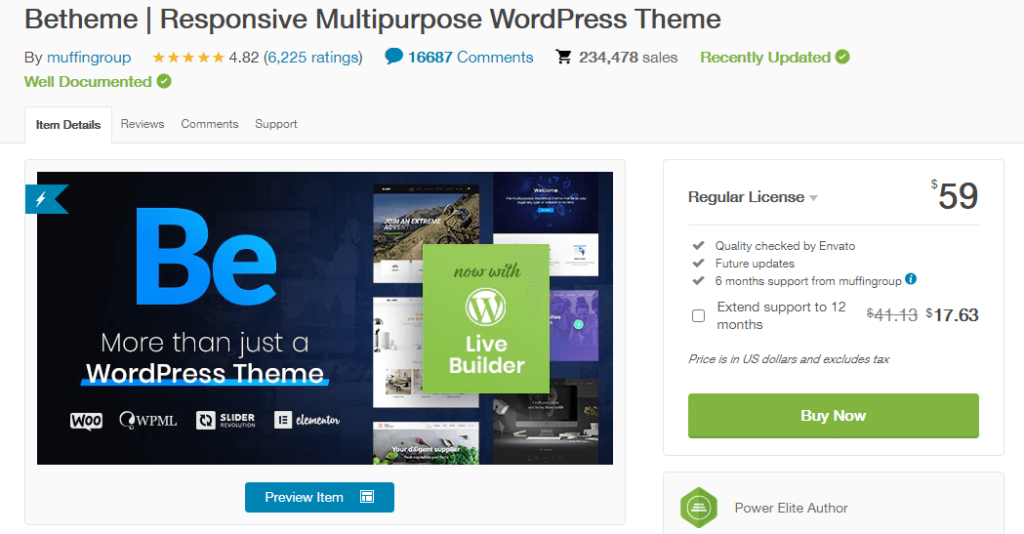
Task: Expand the Regular License dropdown
Action: pyautogui.click(x=753, y=197)
